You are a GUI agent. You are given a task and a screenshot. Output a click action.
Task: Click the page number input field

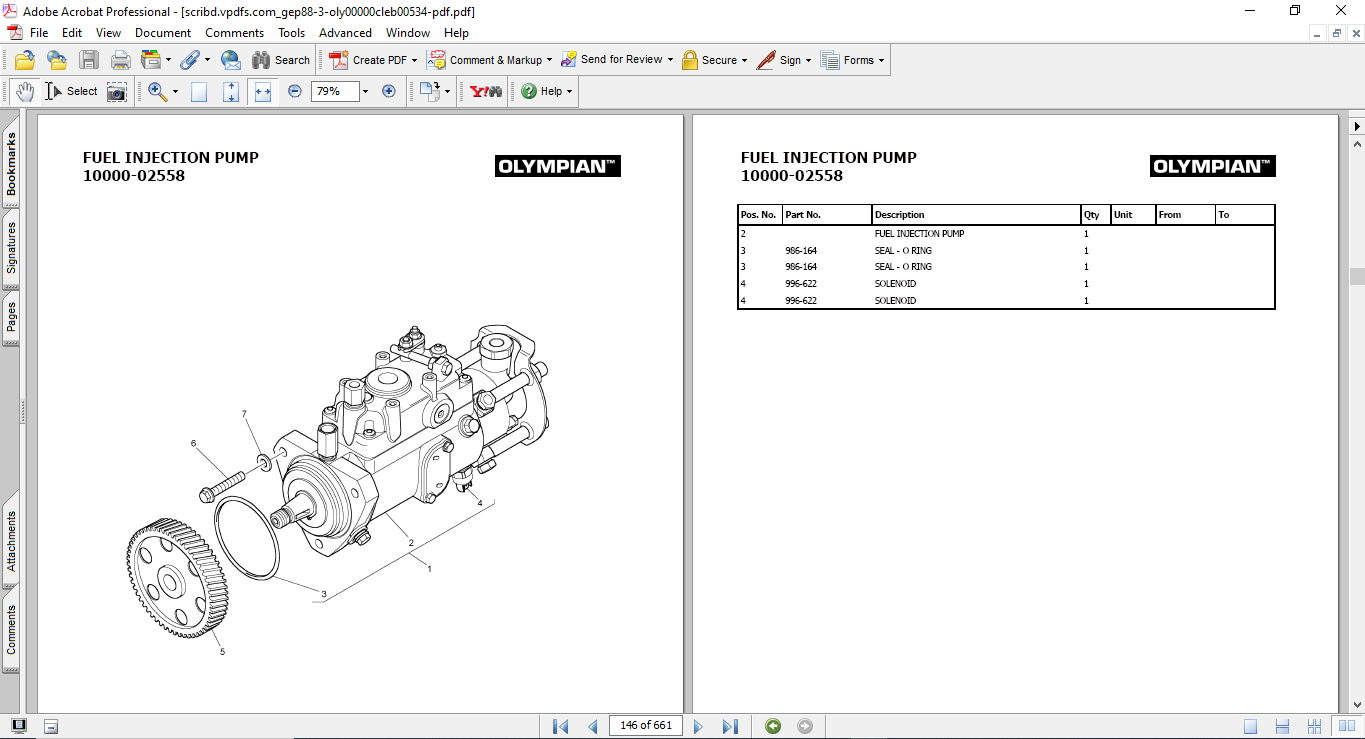click(x=645, y=726)
